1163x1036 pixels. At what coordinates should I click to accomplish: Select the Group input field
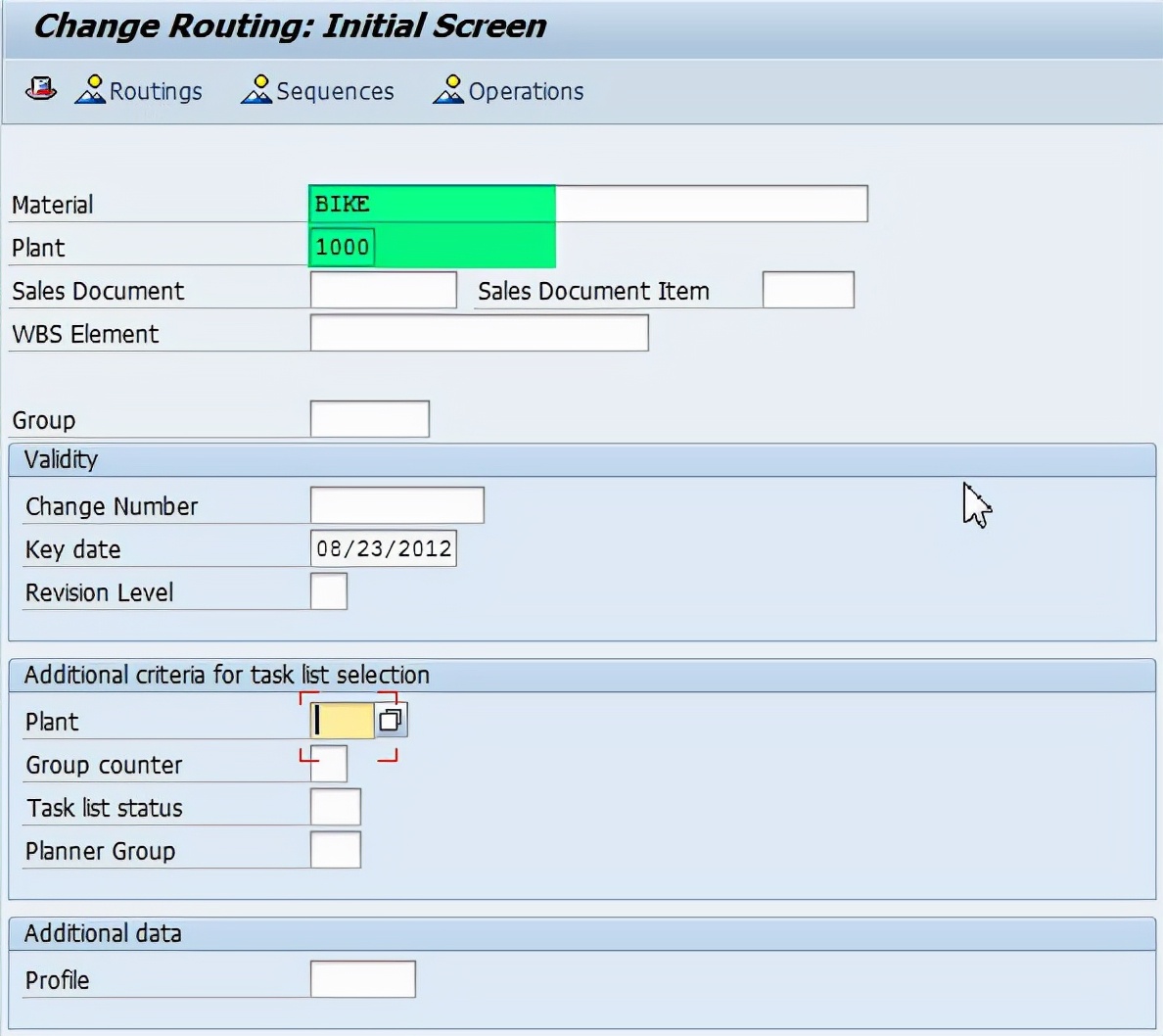click(369, 420)
